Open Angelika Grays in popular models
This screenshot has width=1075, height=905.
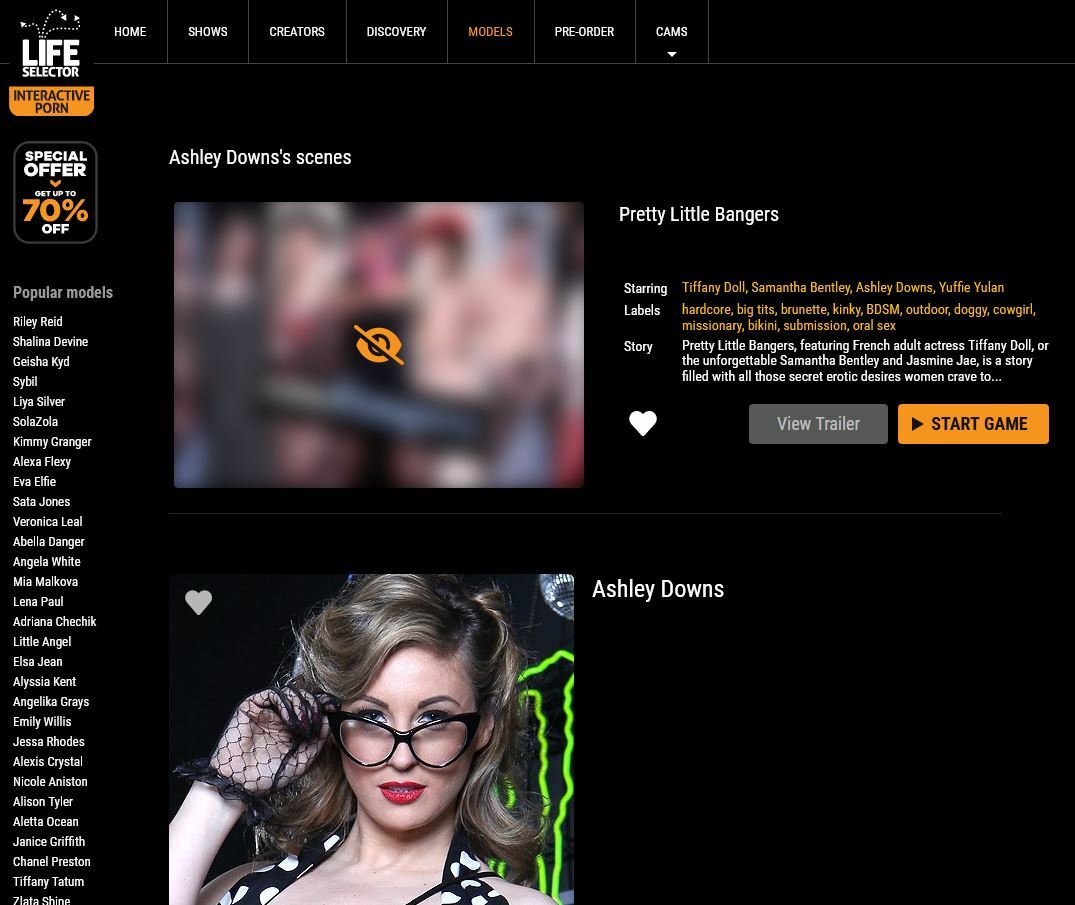click(x=51, y=701)
